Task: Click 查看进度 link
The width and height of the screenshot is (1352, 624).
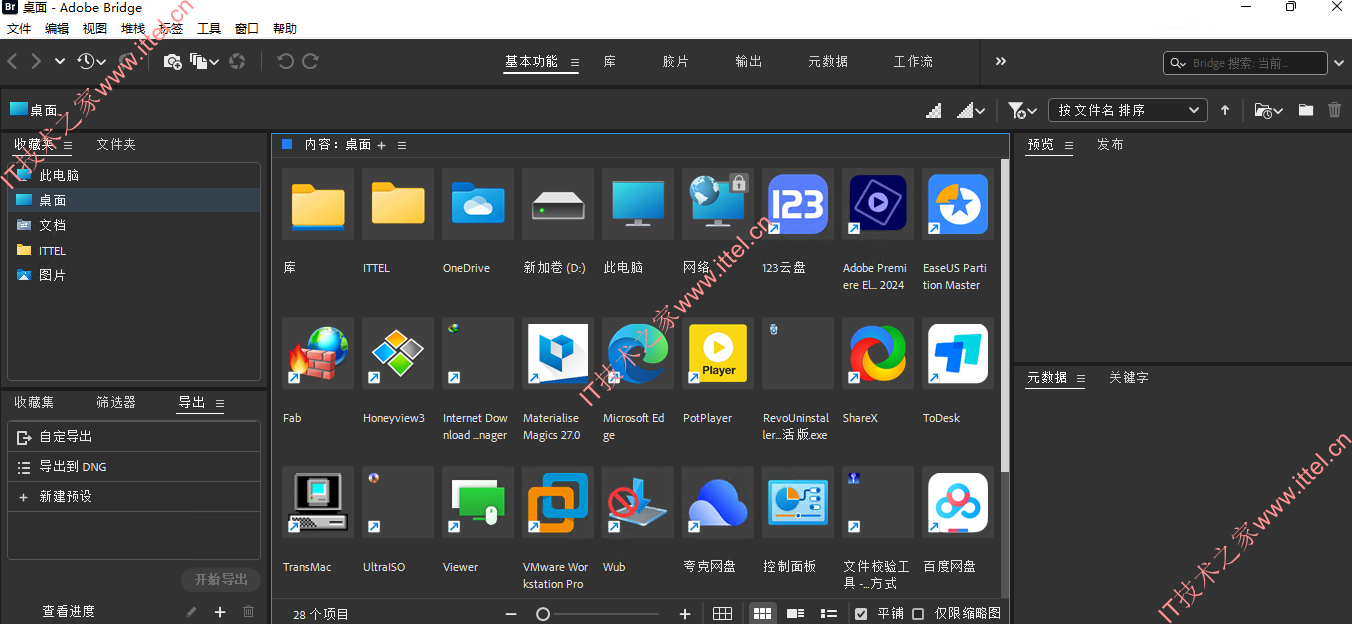Action: pyautogui.click(x=69, y=612)
